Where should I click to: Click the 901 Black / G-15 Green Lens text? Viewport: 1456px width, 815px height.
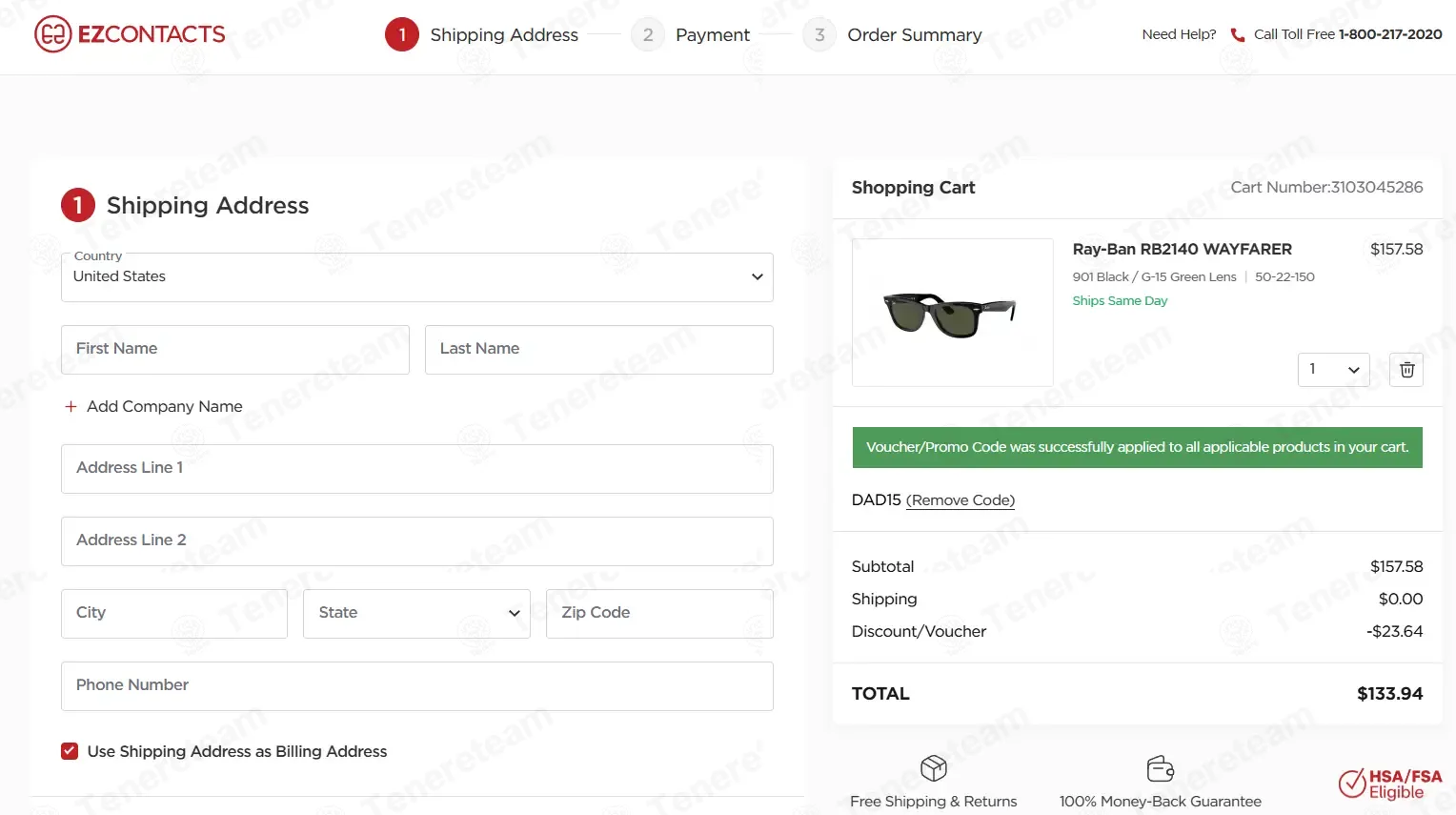1155,276
